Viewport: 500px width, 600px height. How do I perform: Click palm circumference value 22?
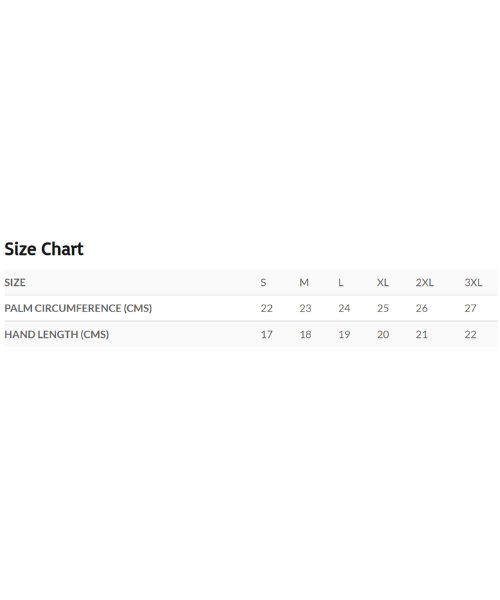(x=267, y=308)
